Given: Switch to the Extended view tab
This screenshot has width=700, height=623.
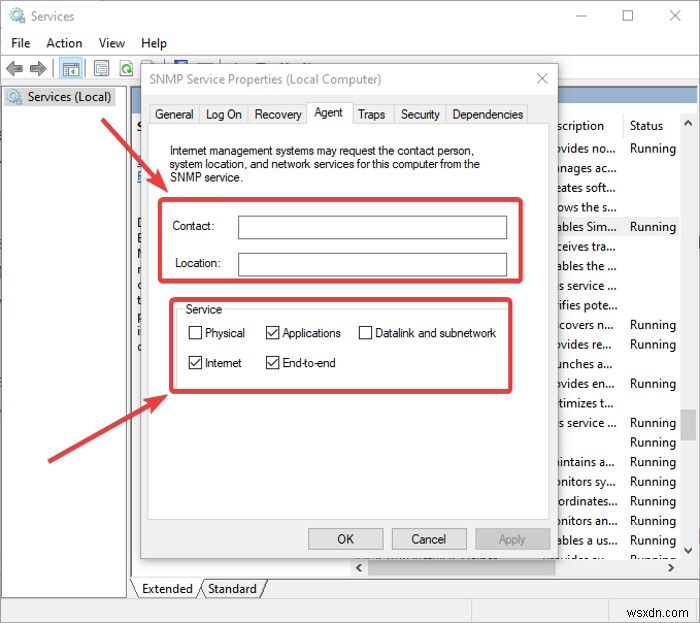Looking at the screenshot, I should click(x=167, y=589).
